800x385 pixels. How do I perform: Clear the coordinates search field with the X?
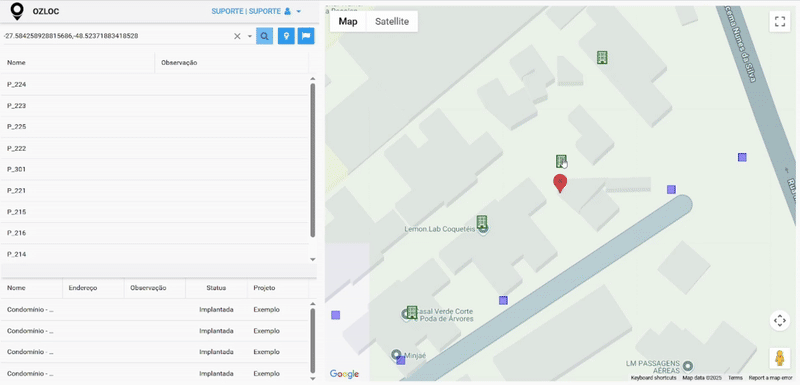pos(237,36)
